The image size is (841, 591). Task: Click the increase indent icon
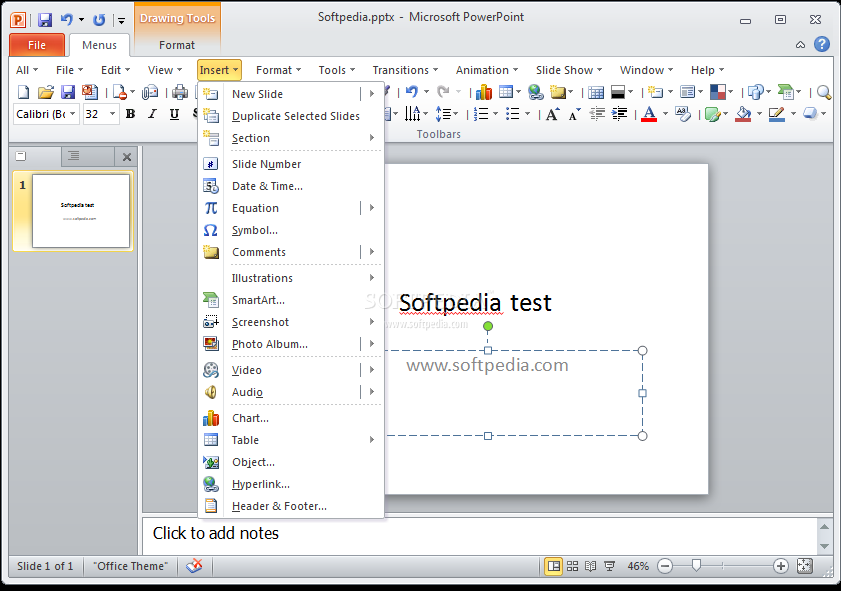click(x=619, y=114)
